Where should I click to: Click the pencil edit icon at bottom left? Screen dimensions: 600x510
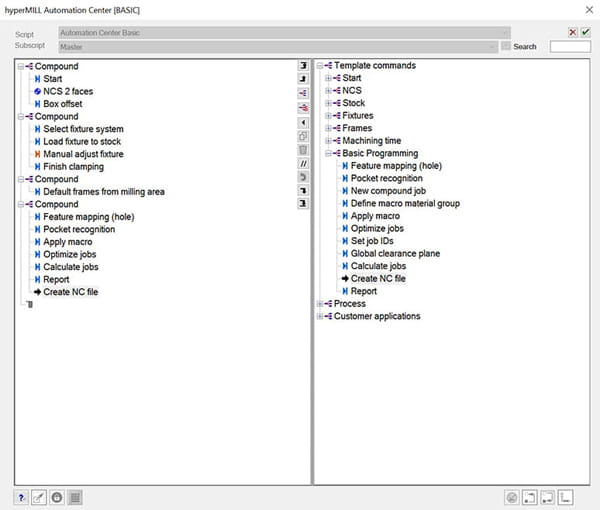click(x=39, y=498)
